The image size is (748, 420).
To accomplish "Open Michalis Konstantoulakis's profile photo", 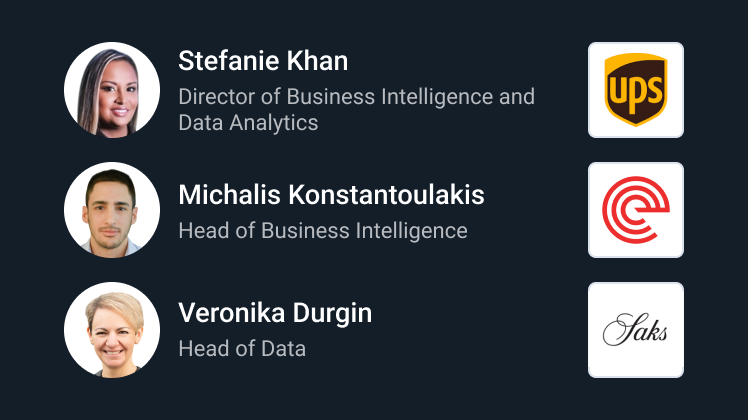I will (112, 210).
